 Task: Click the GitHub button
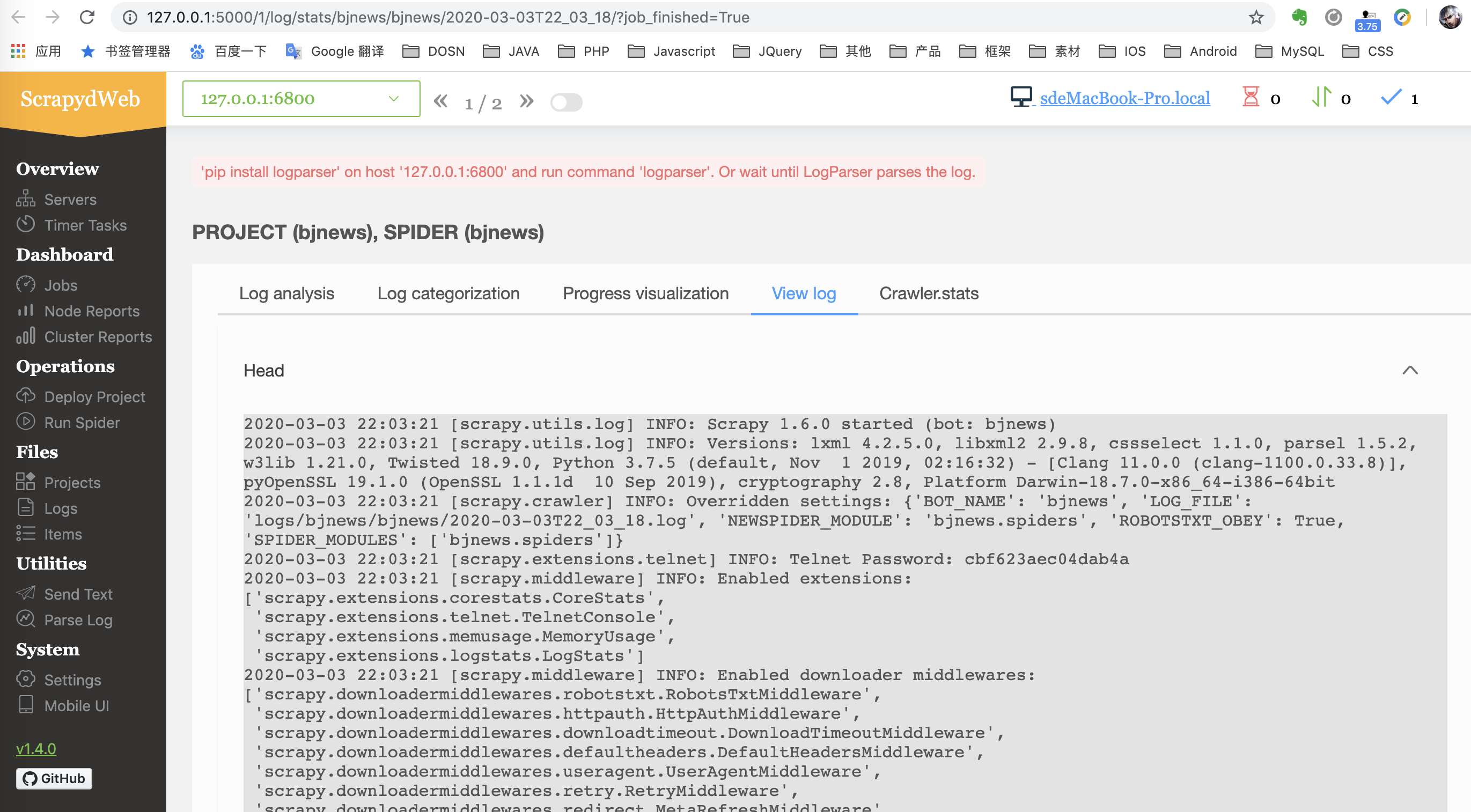[x=54, y=778]
